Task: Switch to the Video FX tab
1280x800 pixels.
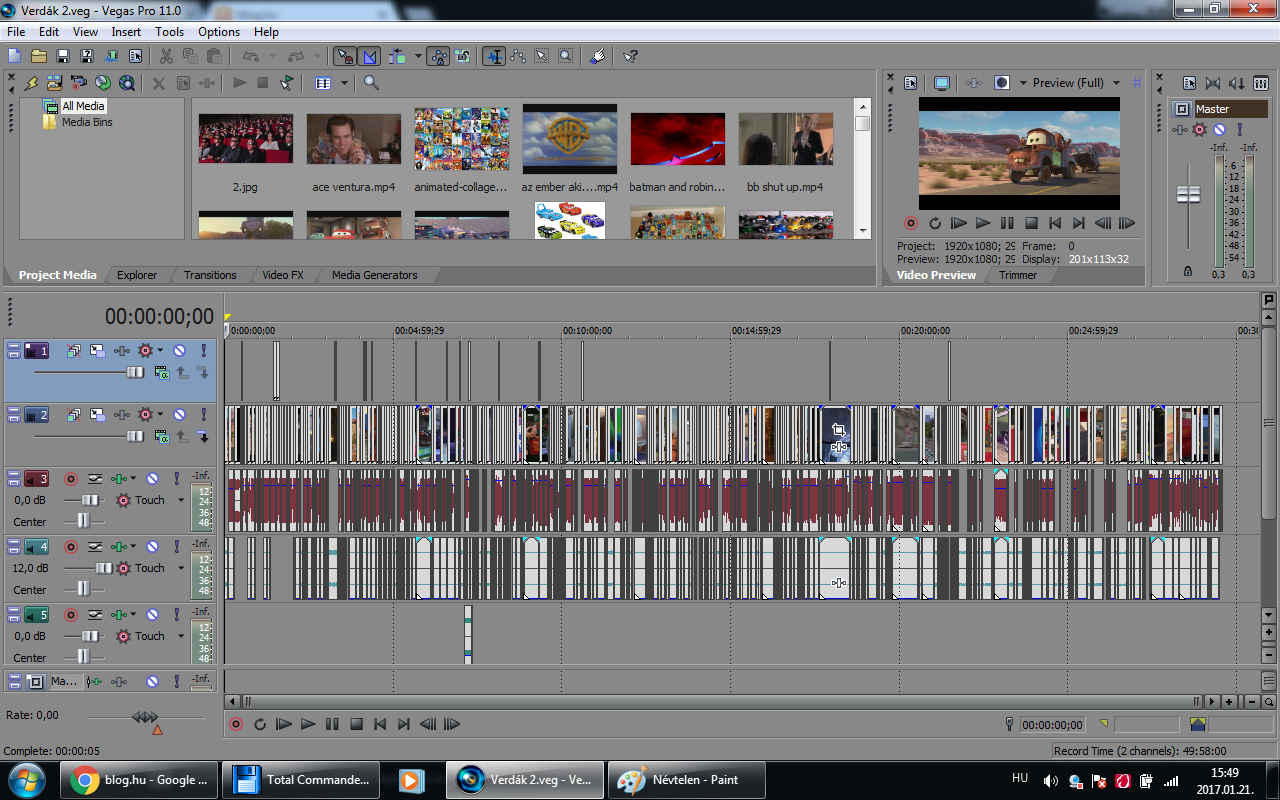Action: [283, 275]
